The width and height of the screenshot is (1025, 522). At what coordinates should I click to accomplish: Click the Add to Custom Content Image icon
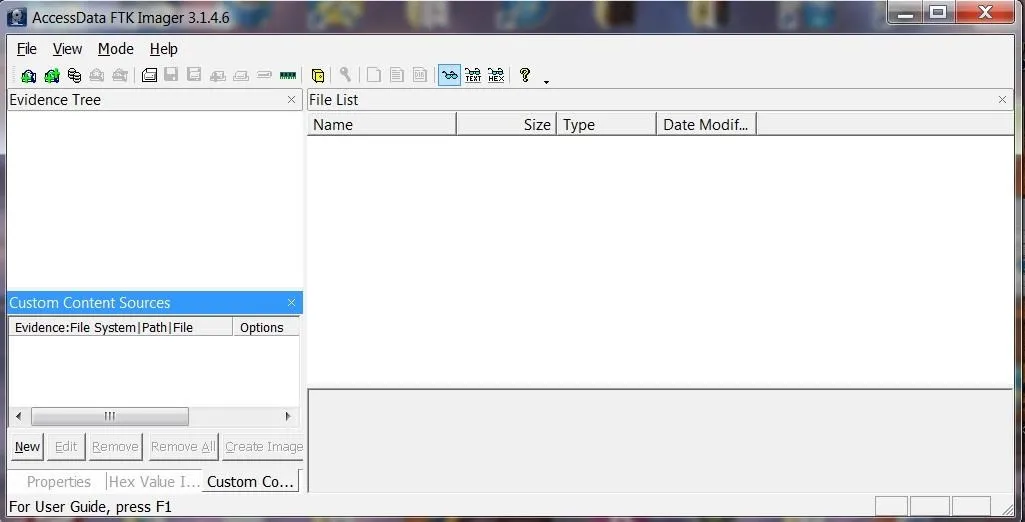[x=218, y=76]
